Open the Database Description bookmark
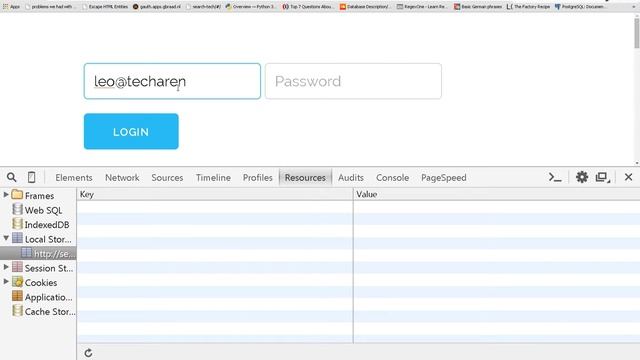640x360 pixels. (x=364, y=7)
